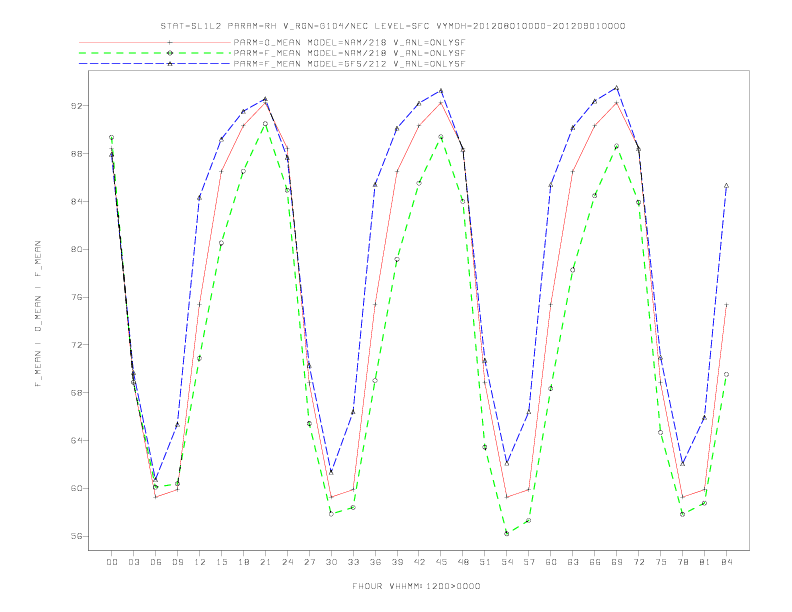
Task: Click x-axis tick label 39
Action: (x=397, y=562)
